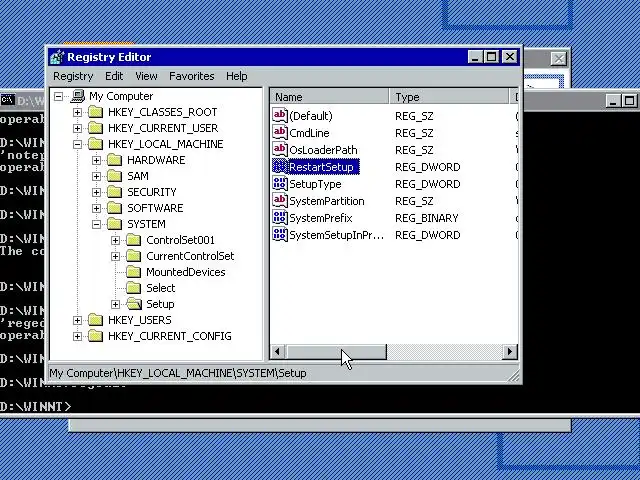Expand the SOFTWARE key

[x=96, y=208]
